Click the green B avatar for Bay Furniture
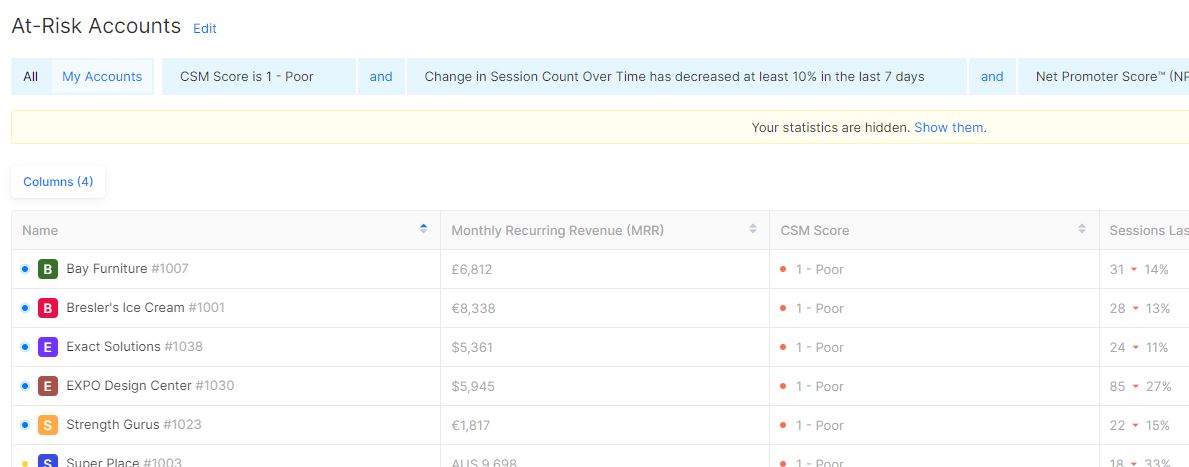Viewport: 1189px width, 467px height. (x=48, y=269)
